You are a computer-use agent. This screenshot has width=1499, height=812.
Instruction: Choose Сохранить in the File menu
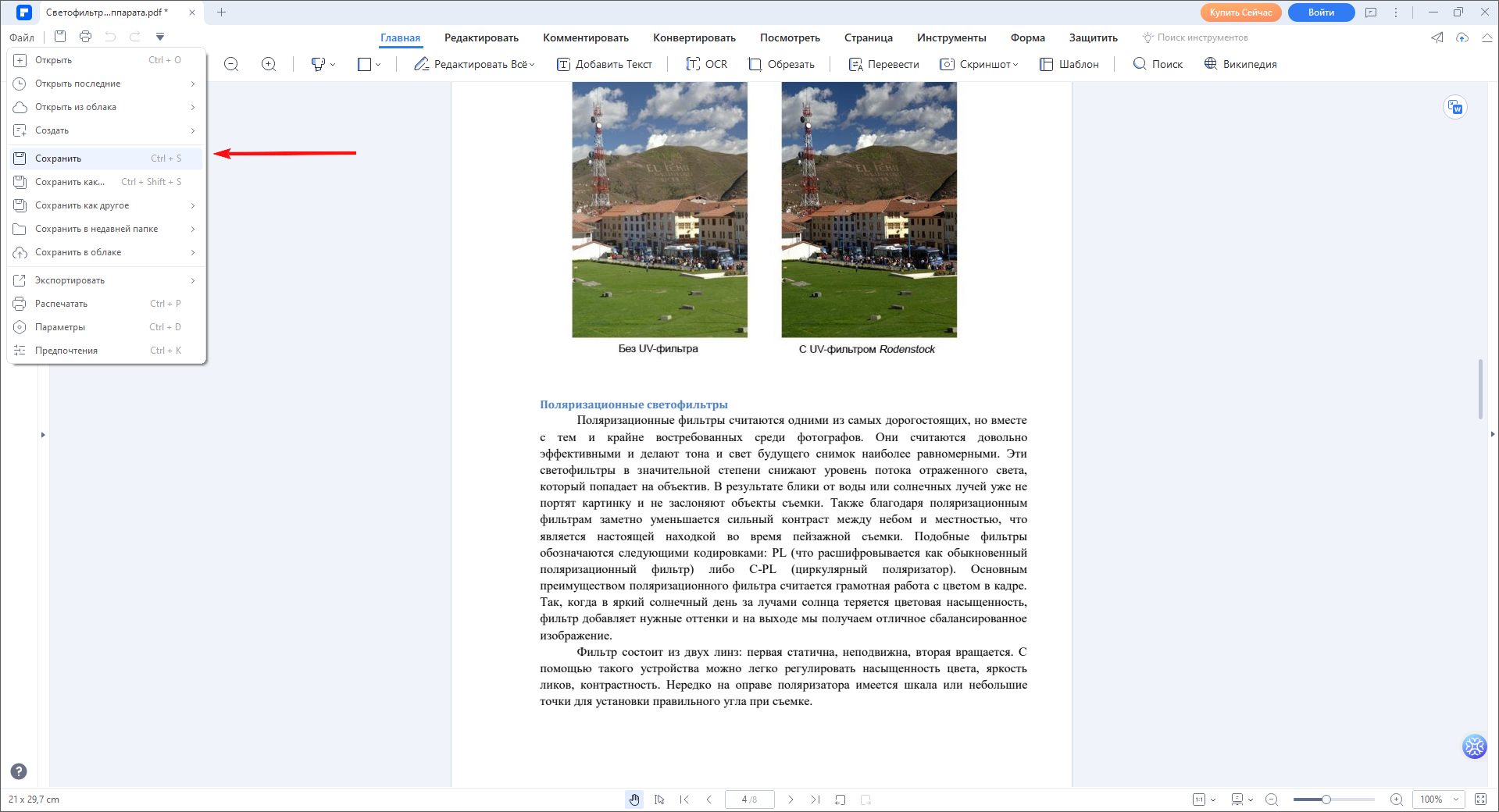pyautogui.click(x=59, y=158)
